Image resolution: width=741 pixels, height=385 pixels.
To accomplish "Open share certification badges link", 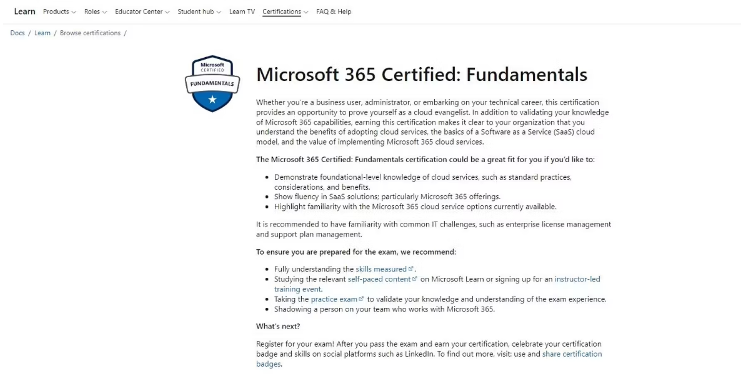I will coord(429,359).
